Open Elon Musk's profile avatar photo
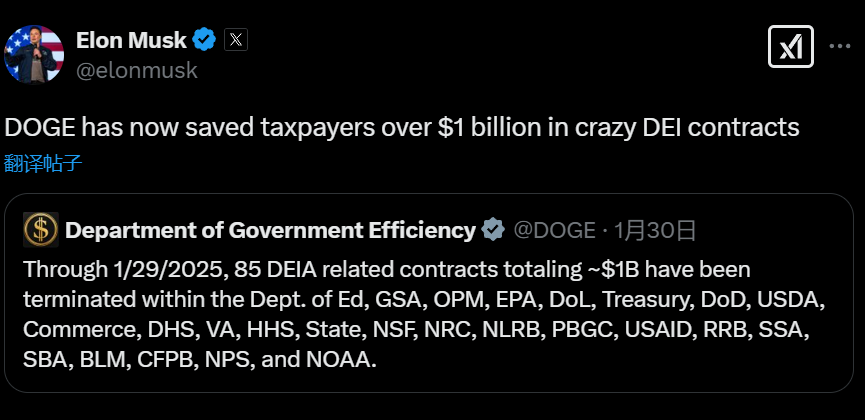The image size is (865, 420). 35,53
